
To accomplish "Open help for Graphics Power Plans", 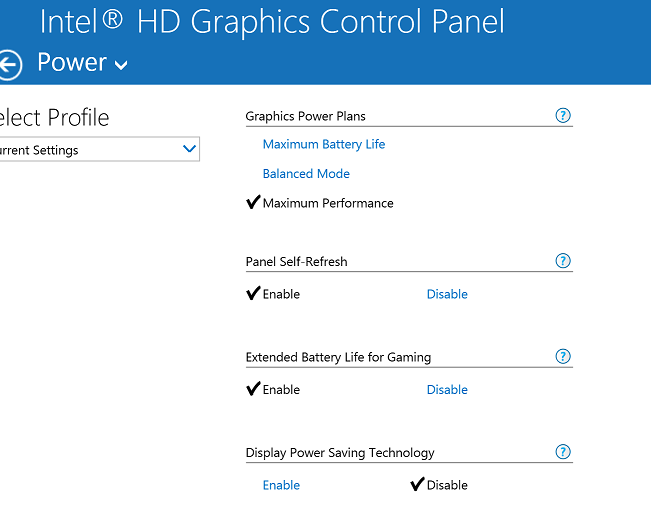I will (563, 115).
